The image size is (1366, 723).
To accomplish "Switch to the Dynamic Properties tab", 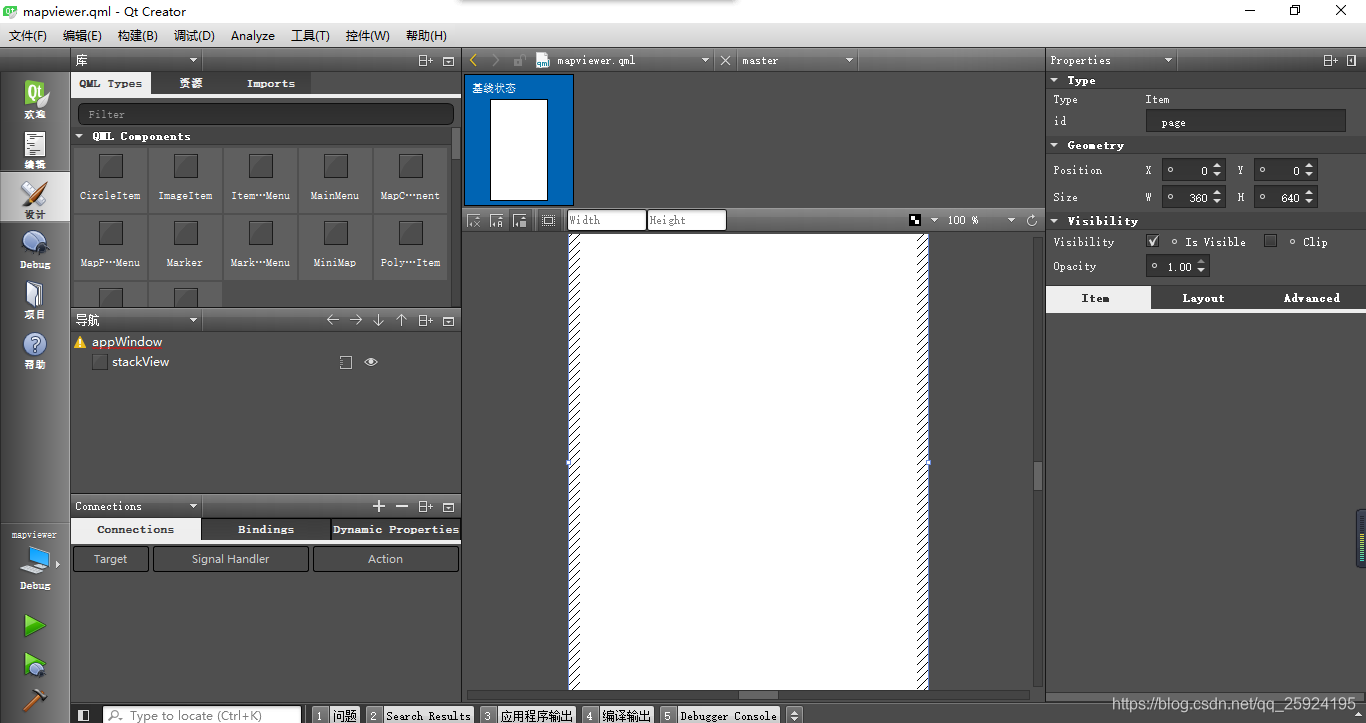I will click(396, 529).
